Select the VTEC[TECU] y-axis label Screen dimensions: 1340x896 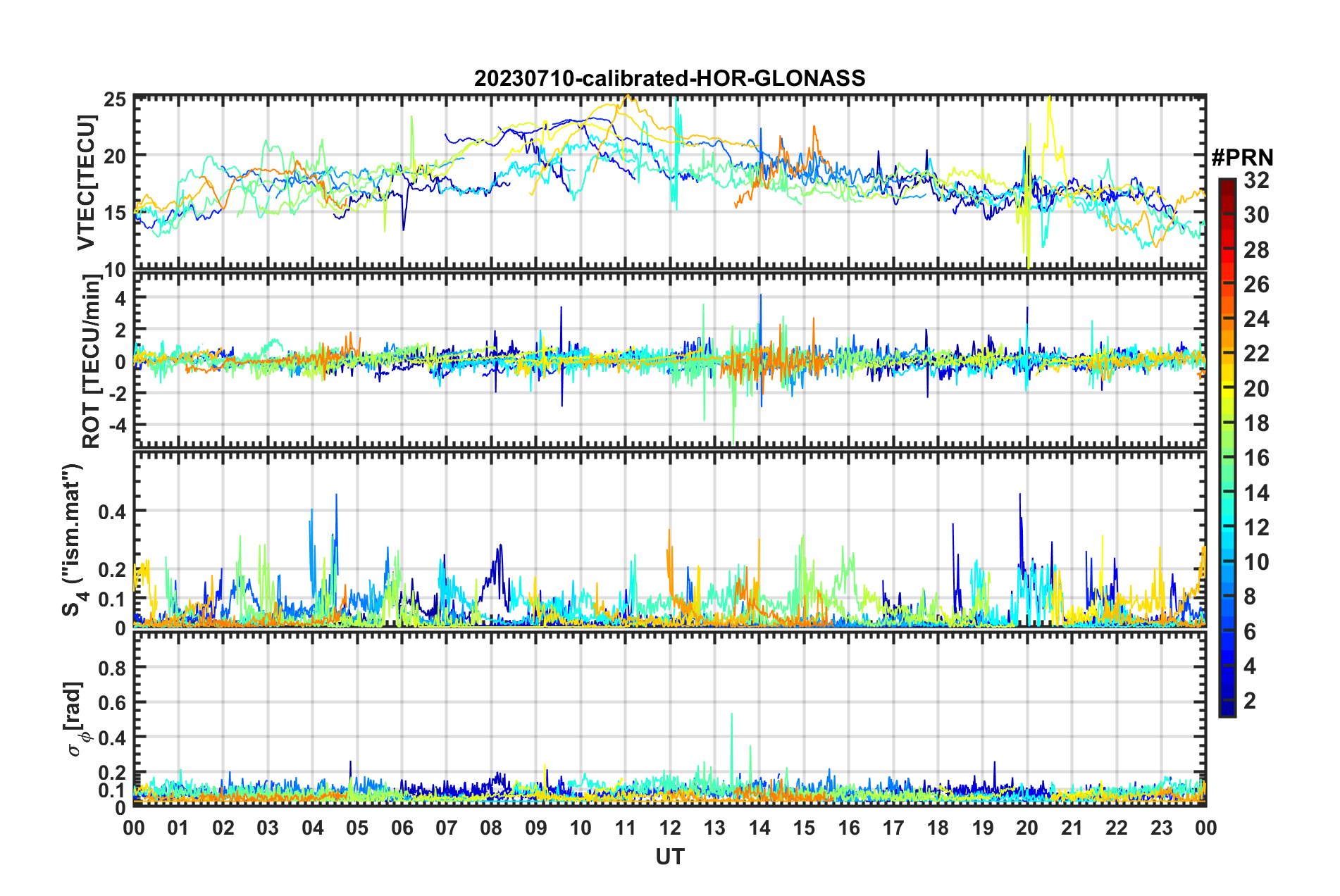coord(87,183)
